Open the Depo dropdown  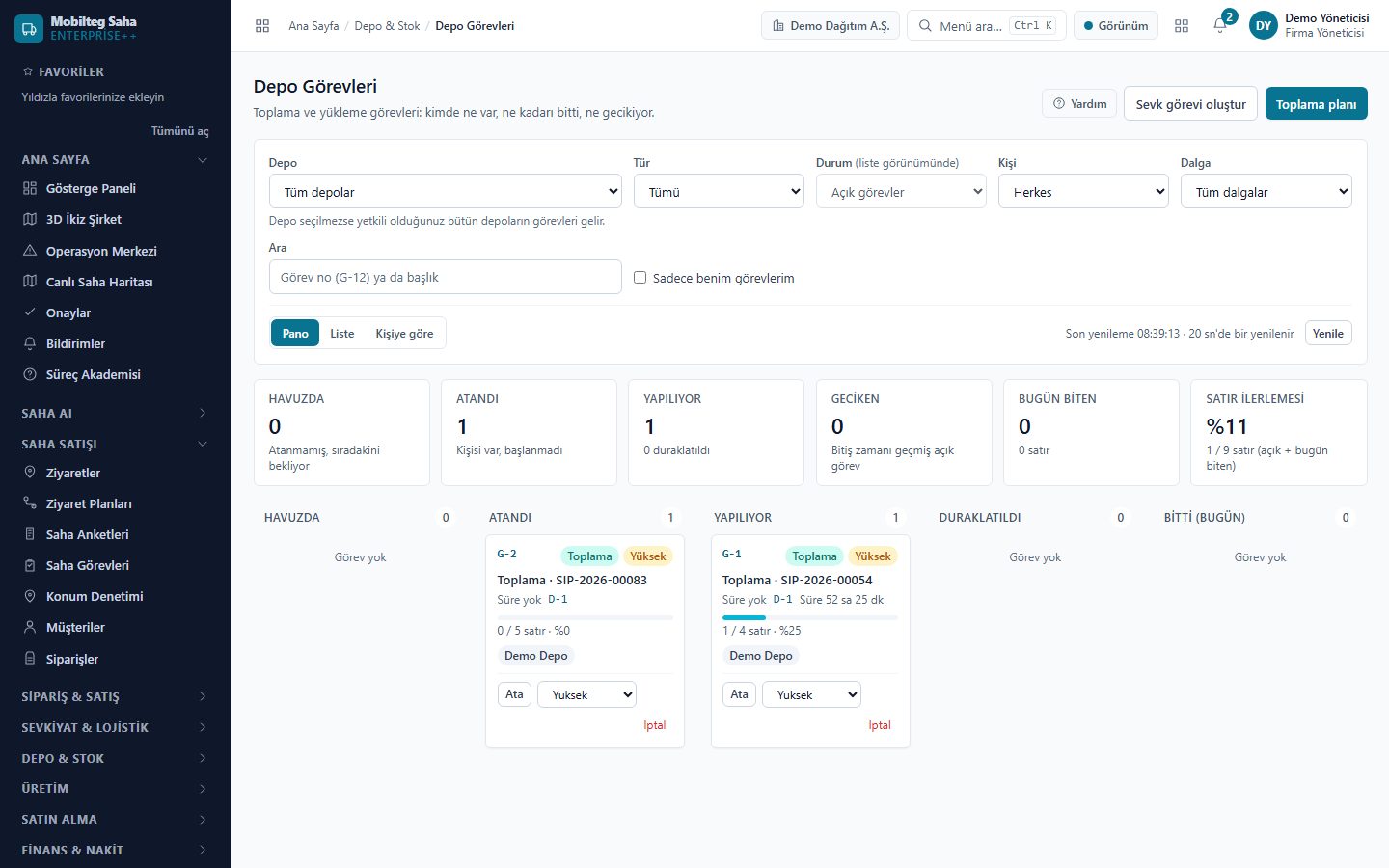pos(446,192)
